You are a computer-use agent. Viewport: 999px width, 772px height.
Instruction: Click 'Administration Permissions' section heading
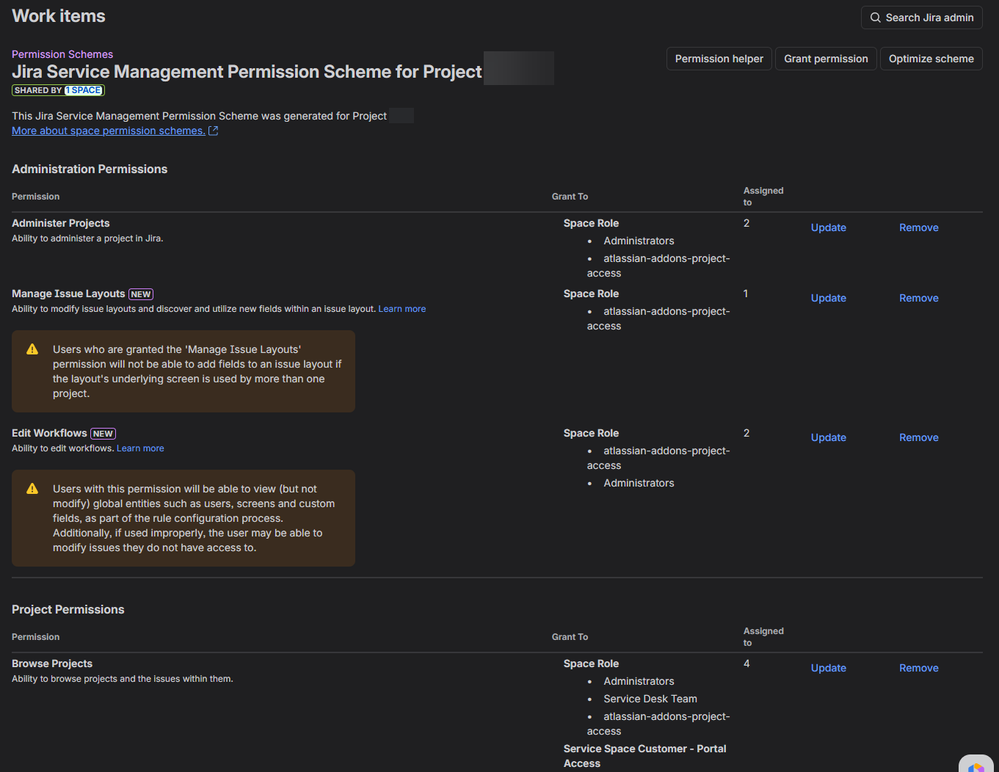click(89, 169)
